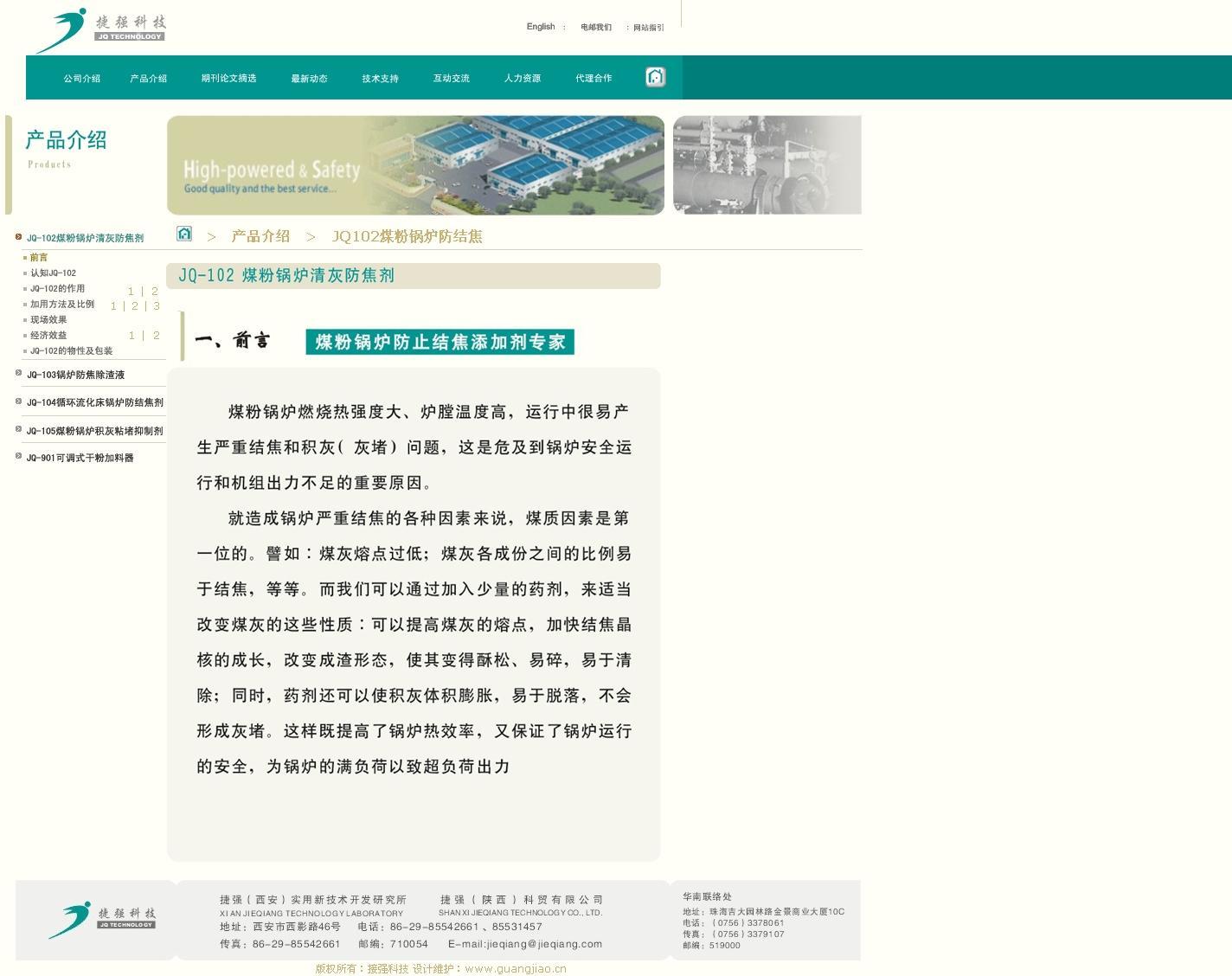
Task: Select 认知JQ-102 in the sidebar
Action: [x=53, y=273]
